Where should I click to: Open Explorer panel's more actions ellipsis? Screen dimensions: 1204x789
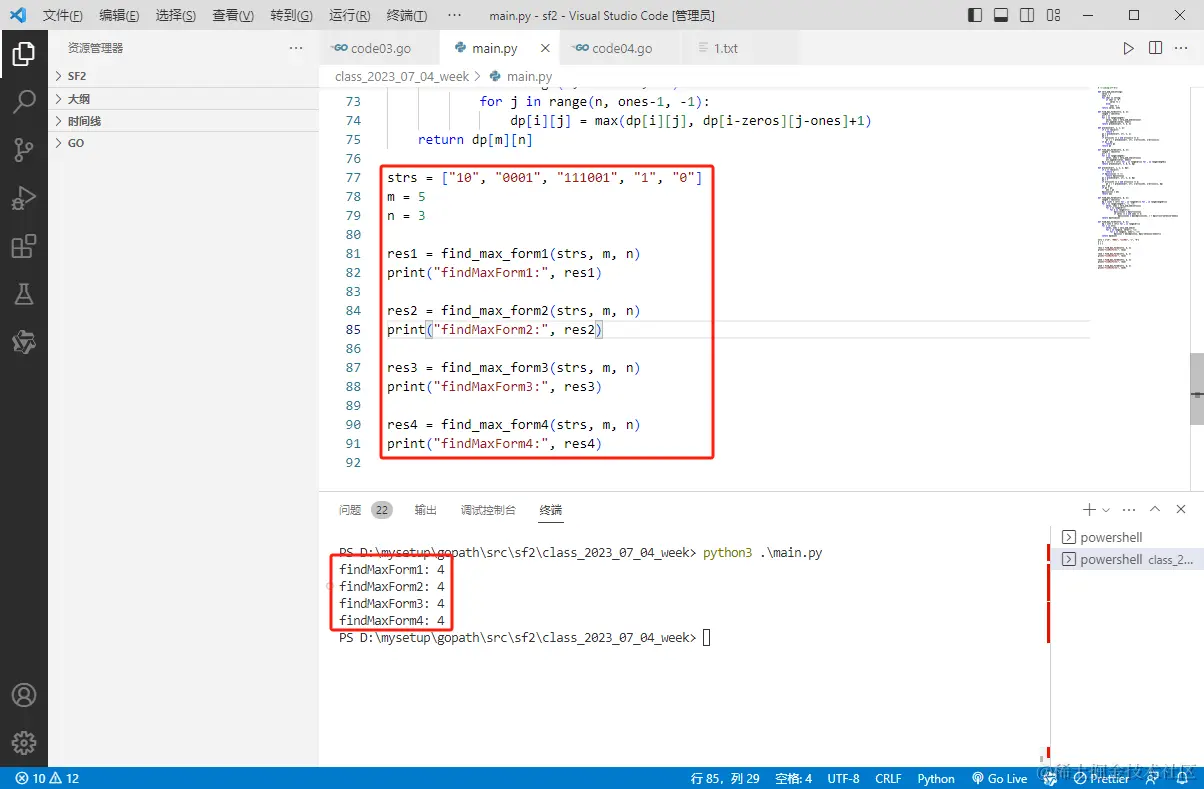click(x=295, y=48)
